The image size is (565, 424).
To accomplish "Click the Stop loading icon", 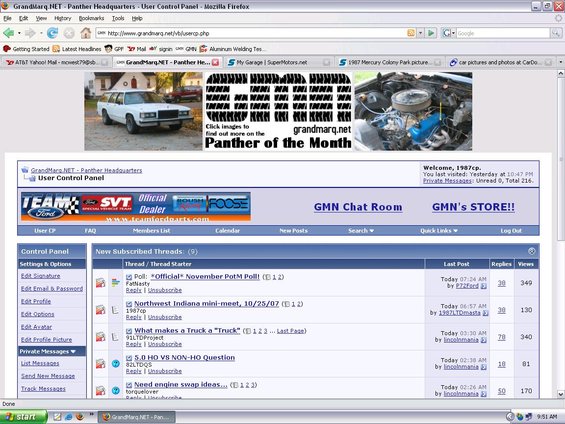I will 69,33.
